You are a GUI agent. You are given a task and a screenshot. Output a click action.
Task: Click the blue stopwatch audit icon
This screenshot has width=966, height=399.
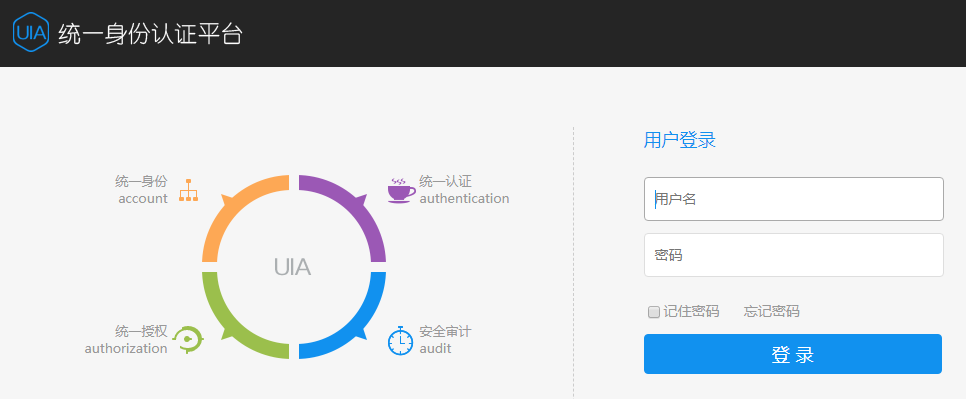pyautogui.click(x=400, y=341)
